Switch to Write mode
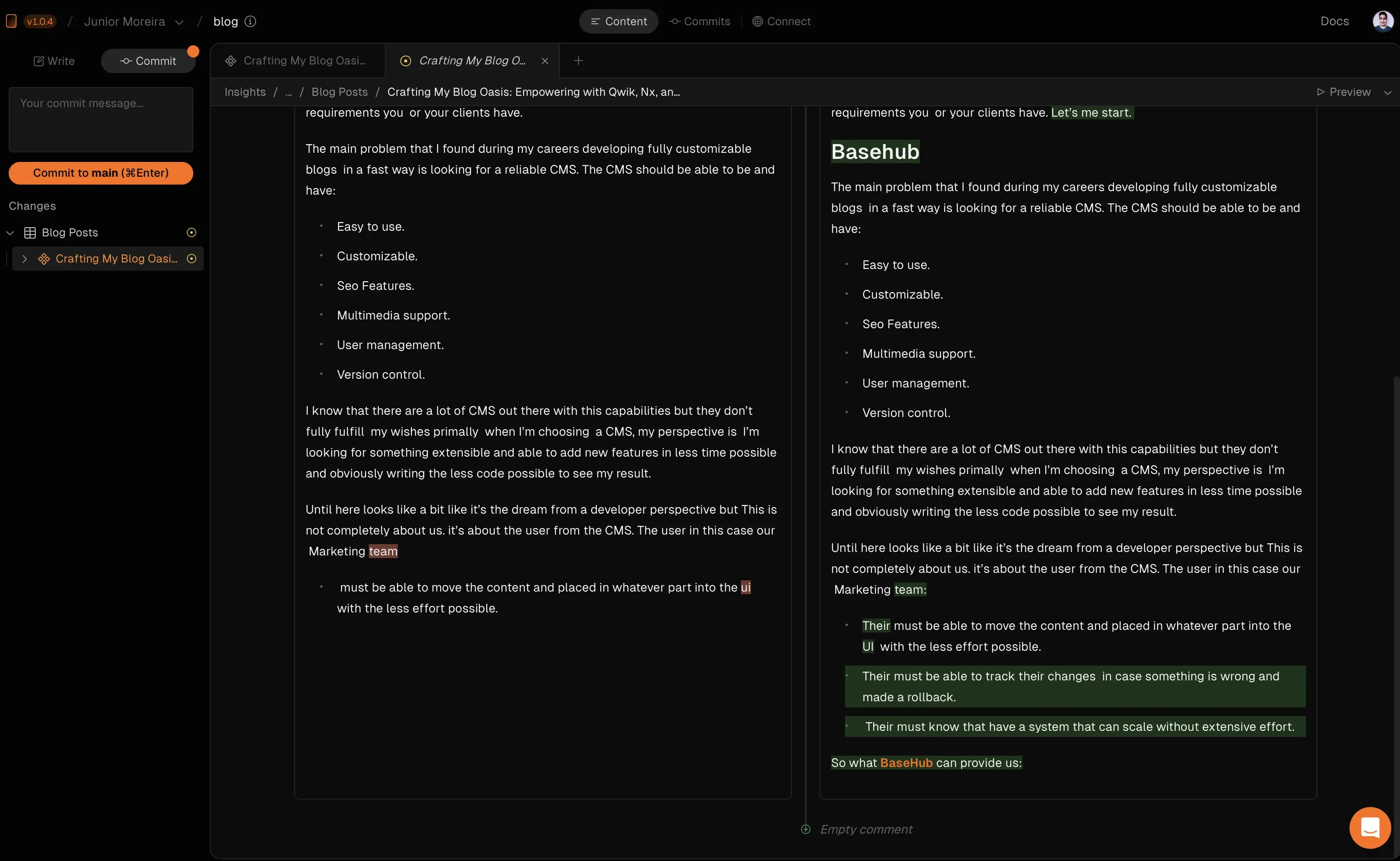The image size is (1400, 861). (x=54, y=61)
